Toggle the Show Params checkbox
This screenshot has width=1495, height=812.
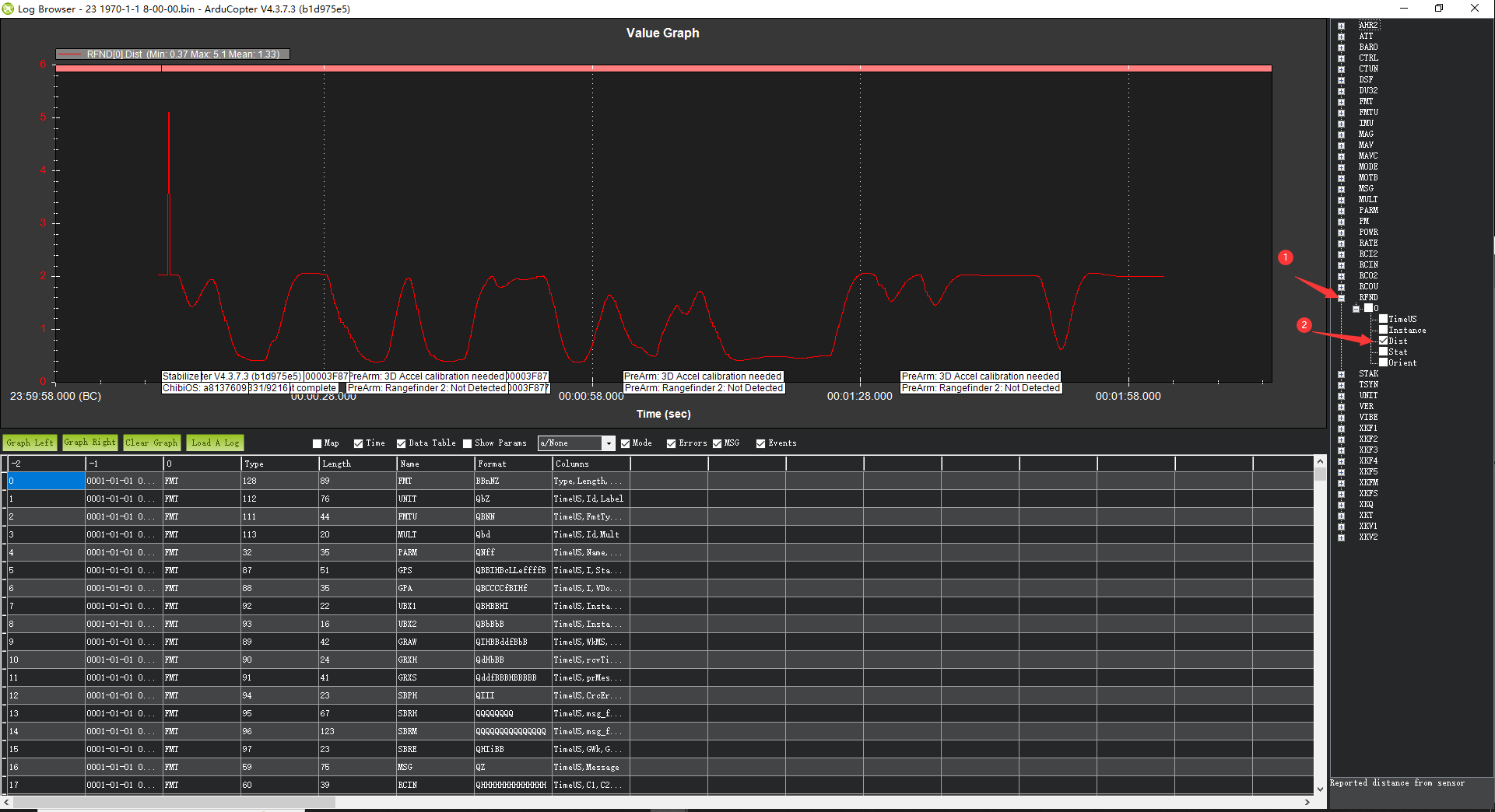(x=467, y=443)
